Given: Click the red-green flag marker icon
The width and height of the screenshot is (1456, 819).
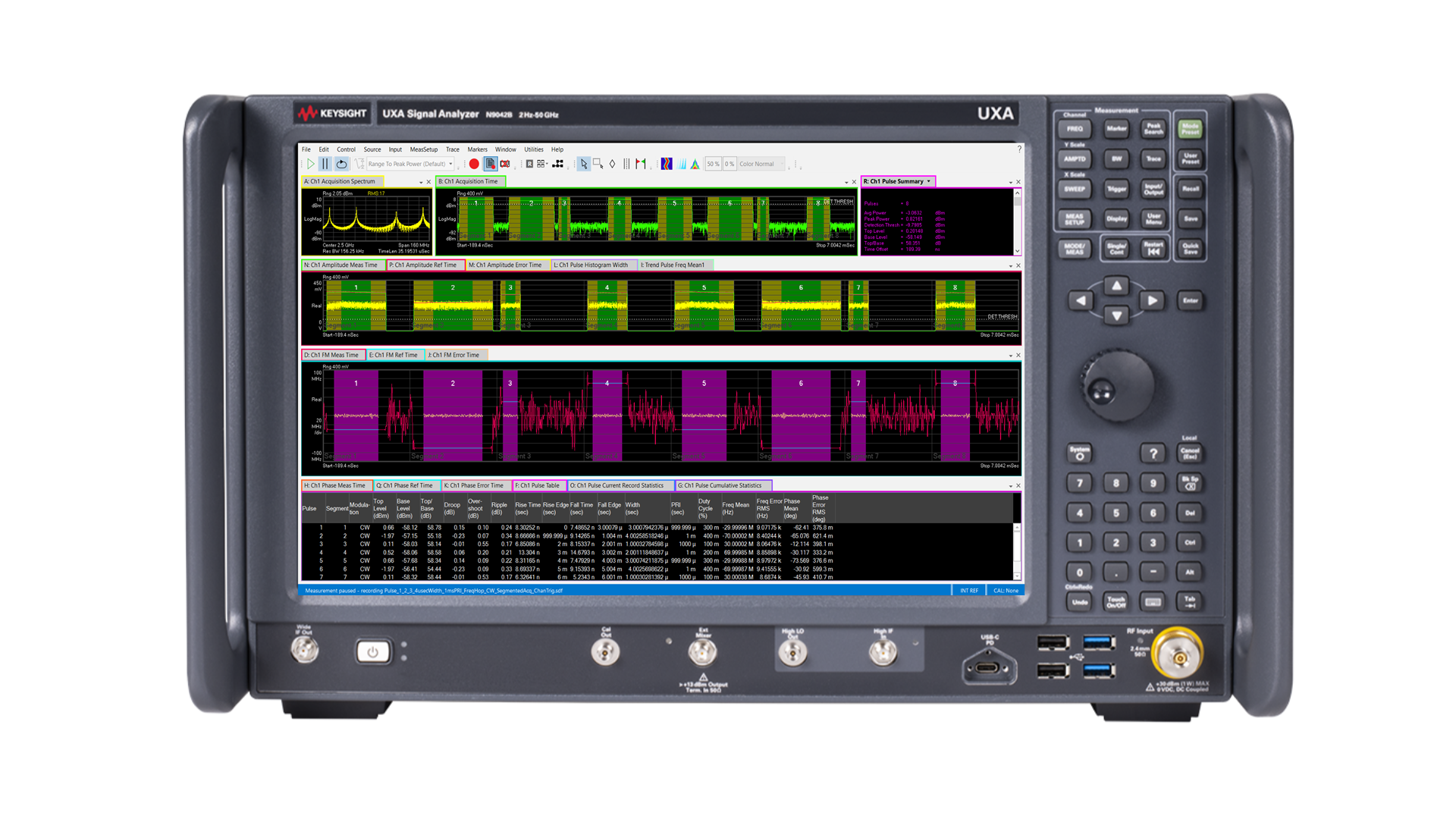Looking at the screenshot, I should click(x=641, y=164).
